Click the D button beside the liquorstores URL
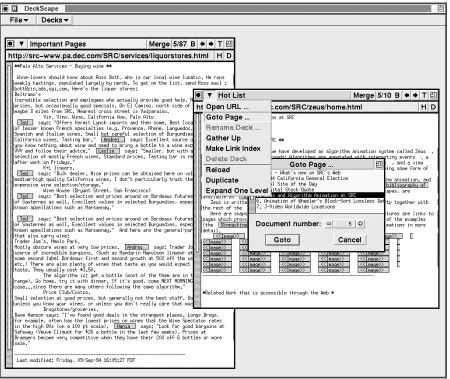Viewport: 450px width, 379px height. tap(229, 56)
